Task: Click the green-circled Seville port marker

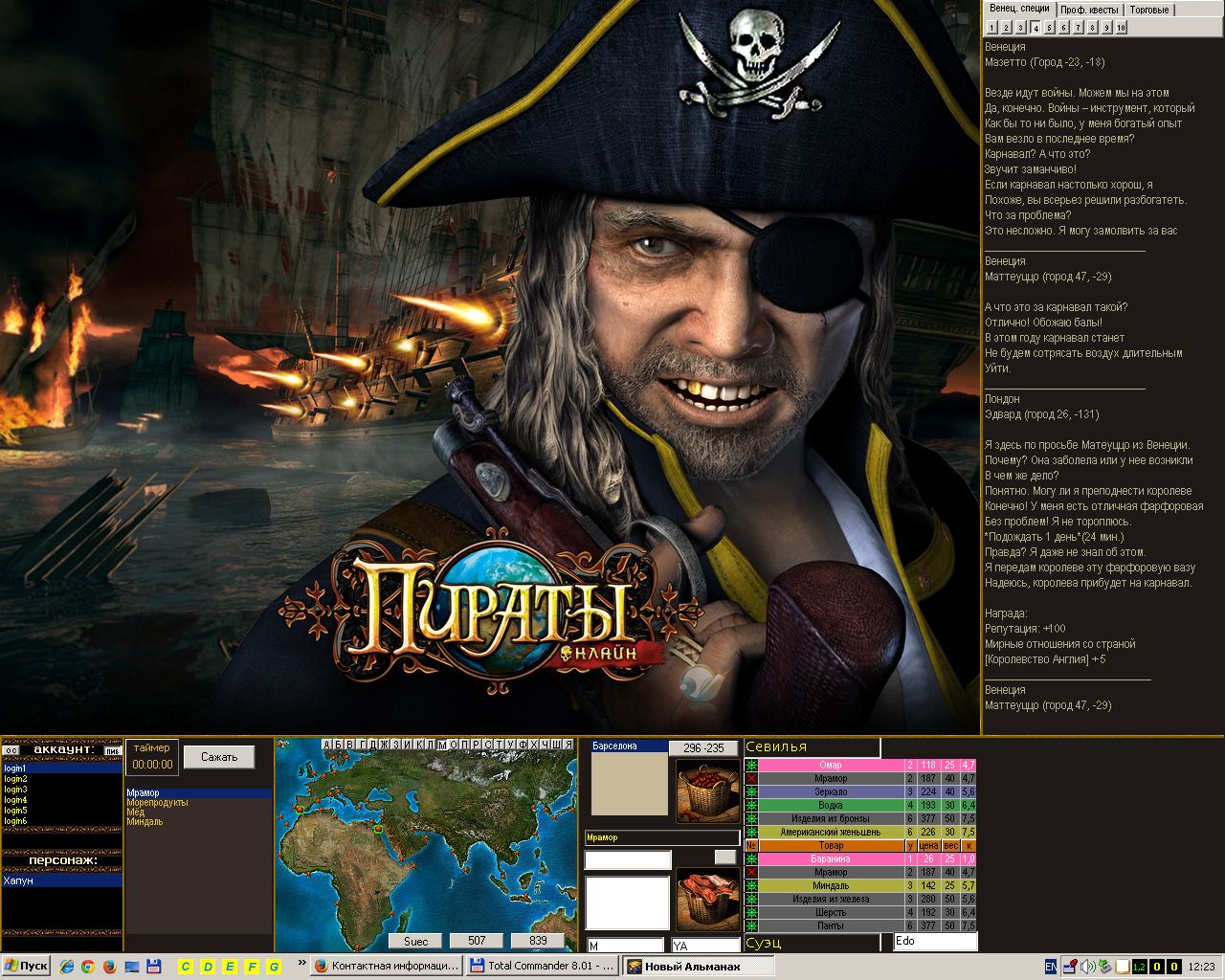Action: point(300,810)
